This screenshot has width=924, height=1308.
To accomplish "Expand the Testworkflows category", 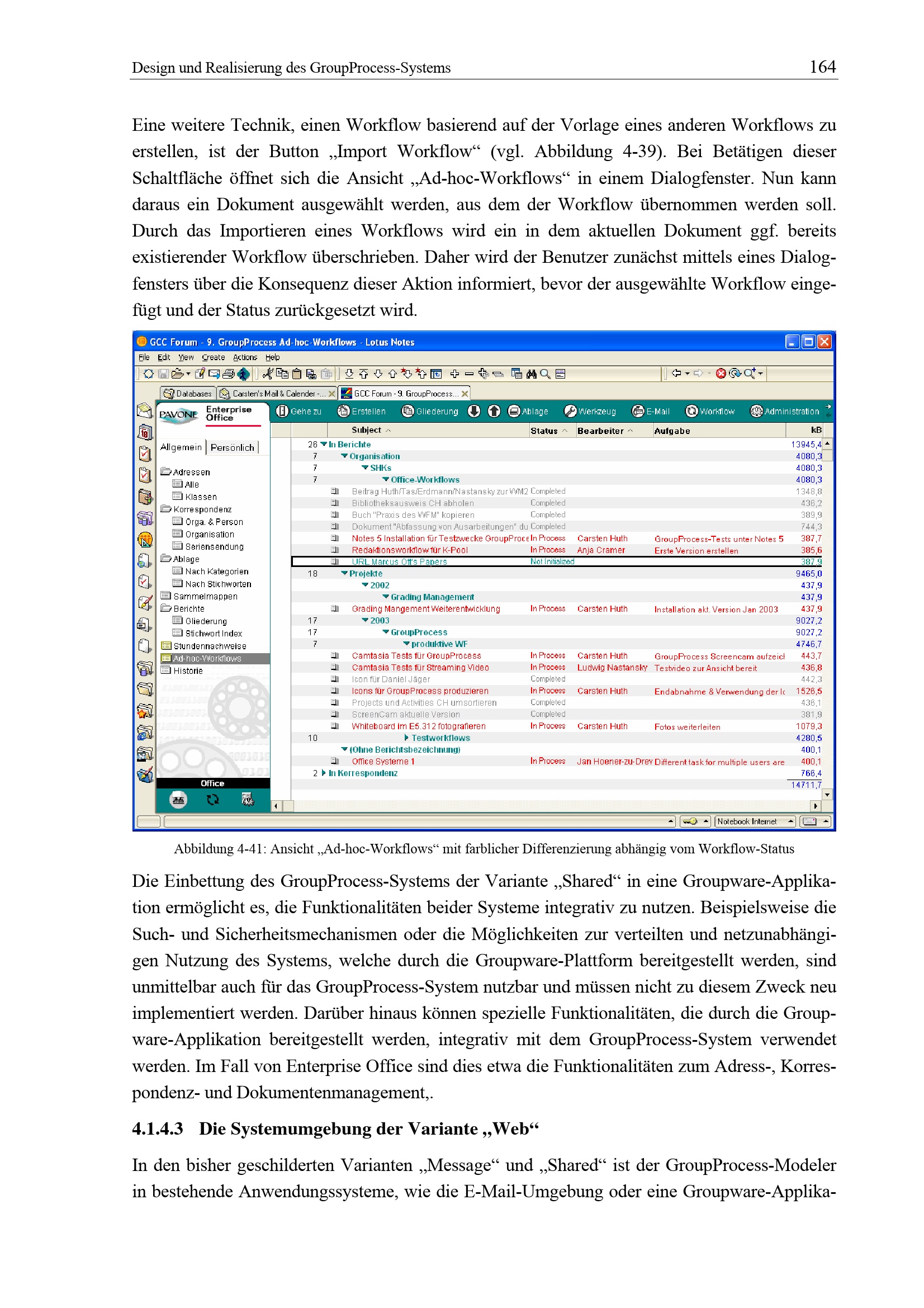I will 406,738.
